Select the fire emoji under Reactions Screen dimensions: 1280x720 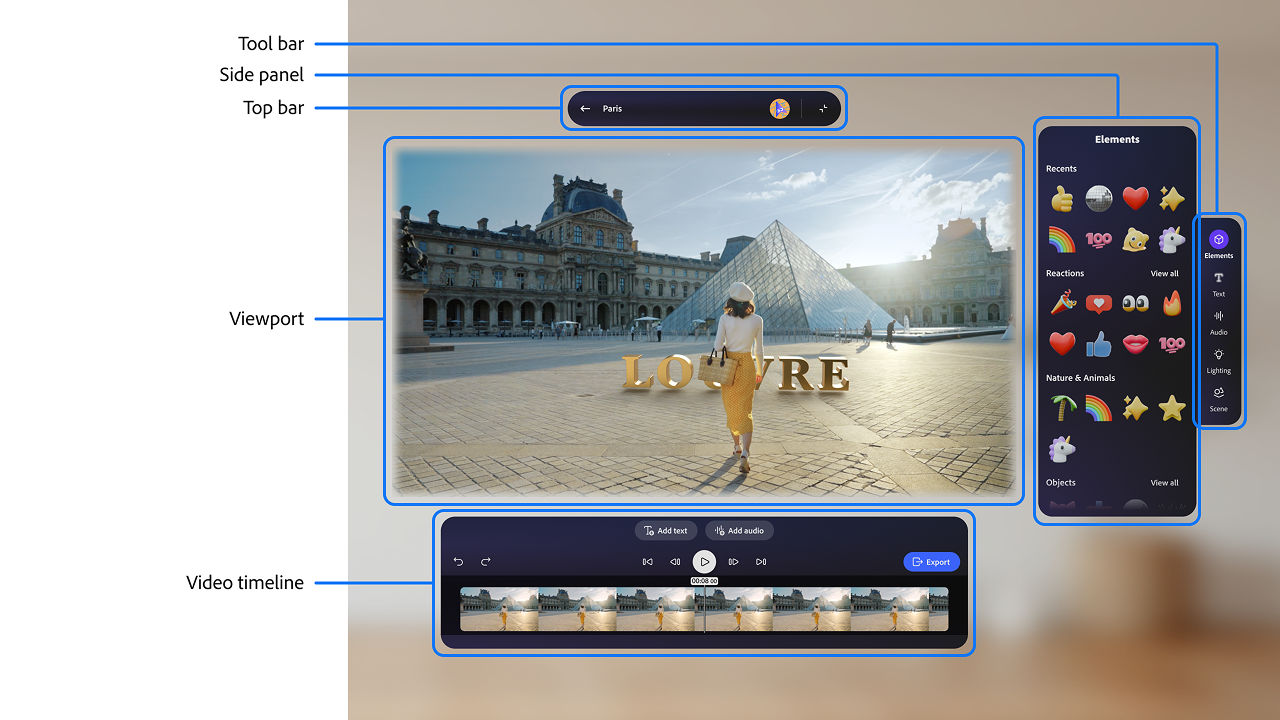(1170, 303)
